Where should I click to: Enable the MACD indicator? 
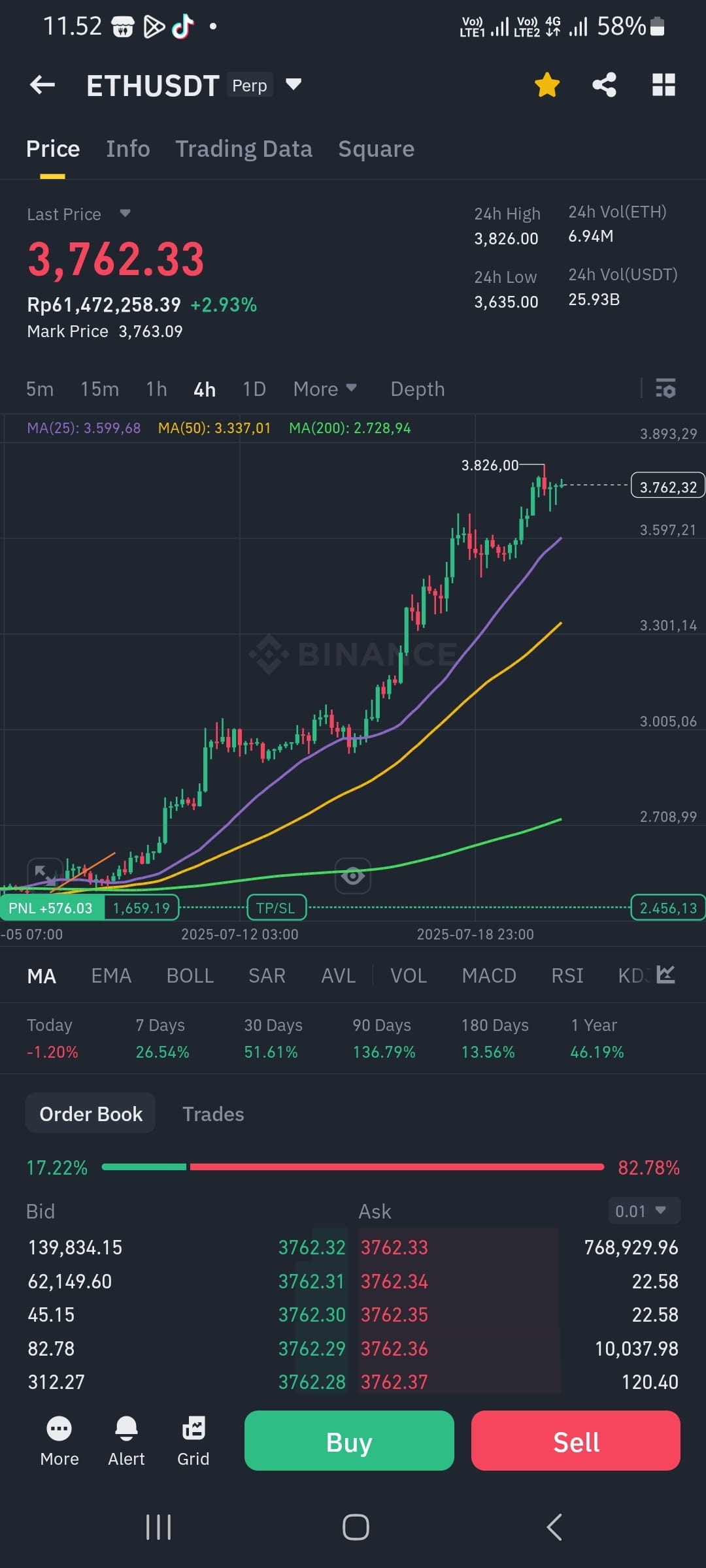coord(489,976)
